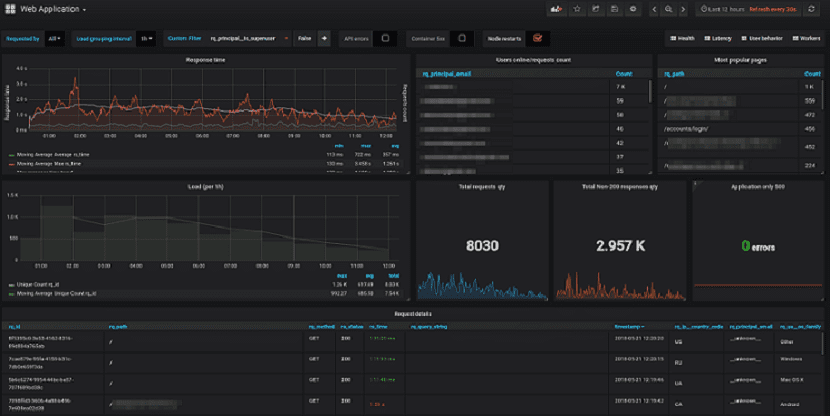This screenshot has width=830, height=416.
Task: Open the Workers dashboard link
Action: tap(804, 39)
